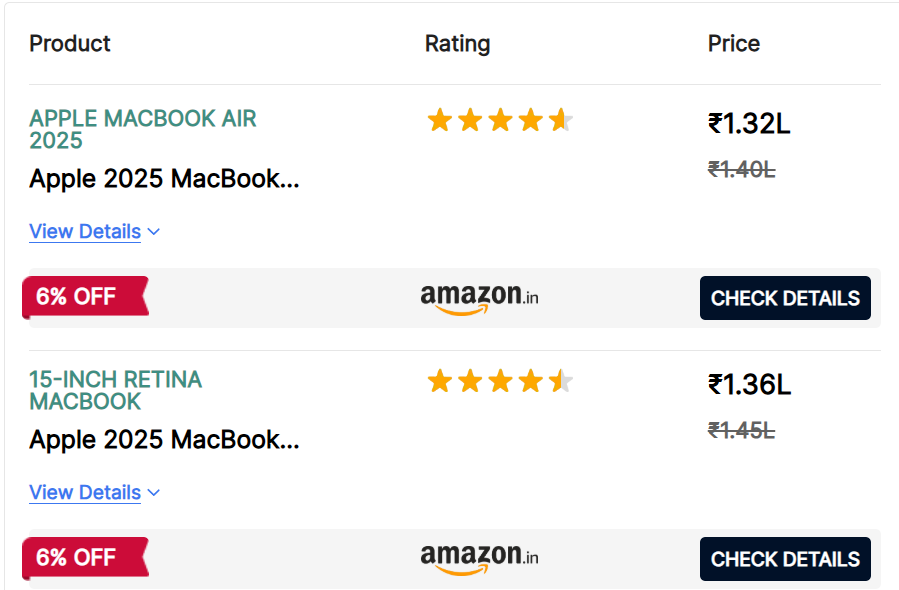Click the struck-through ₹1.40L original price
The image size is (899, 590).
coord(741,170)
